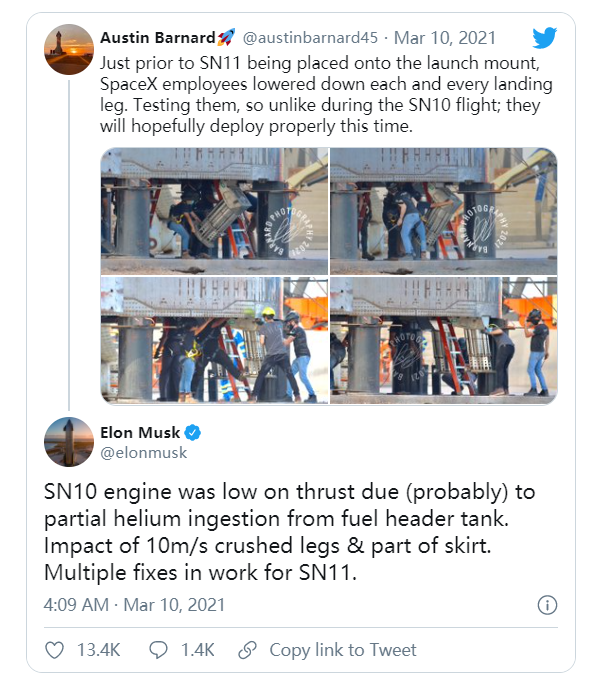Image resolution: width=601 pixels, height=680 pixels.
Task: Open replies via speech bubble icon
Action: coord(158,650)
